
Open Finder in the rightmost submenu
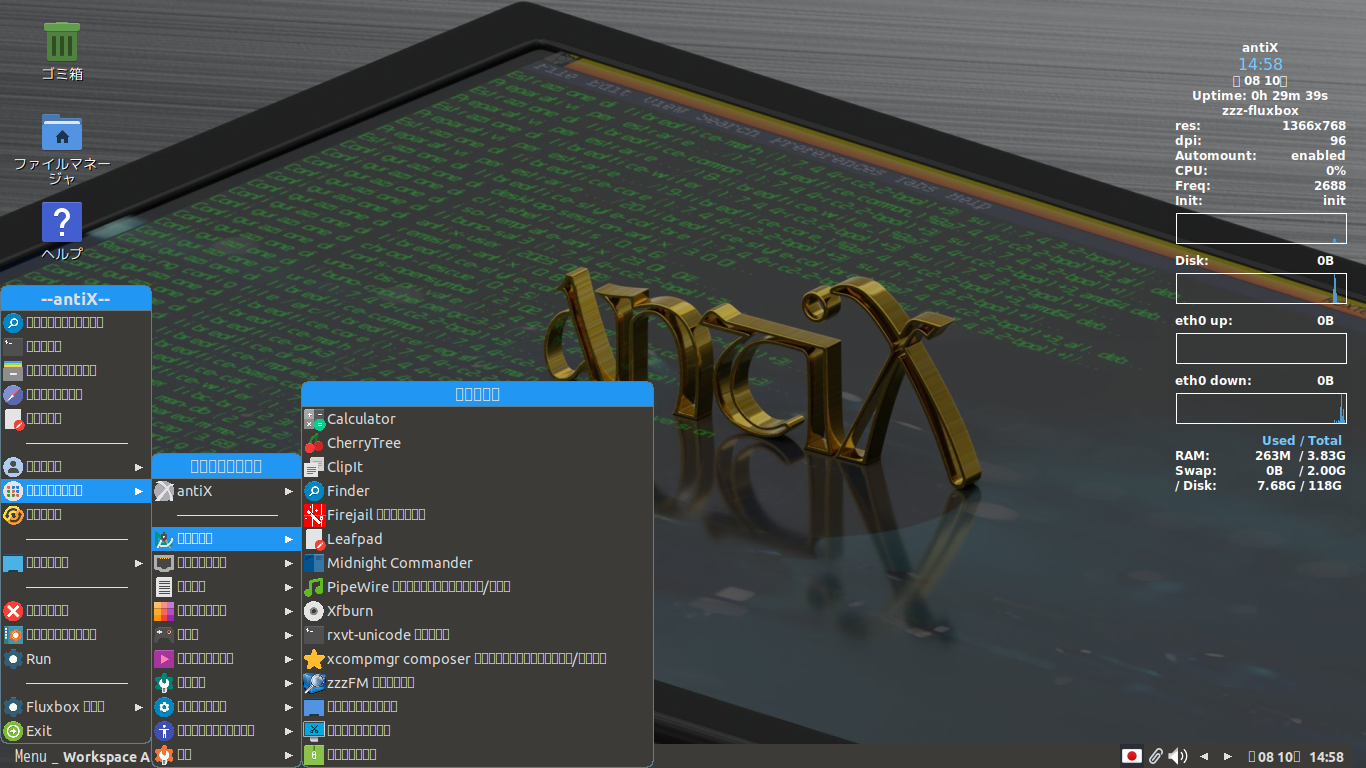click(477, 491)
